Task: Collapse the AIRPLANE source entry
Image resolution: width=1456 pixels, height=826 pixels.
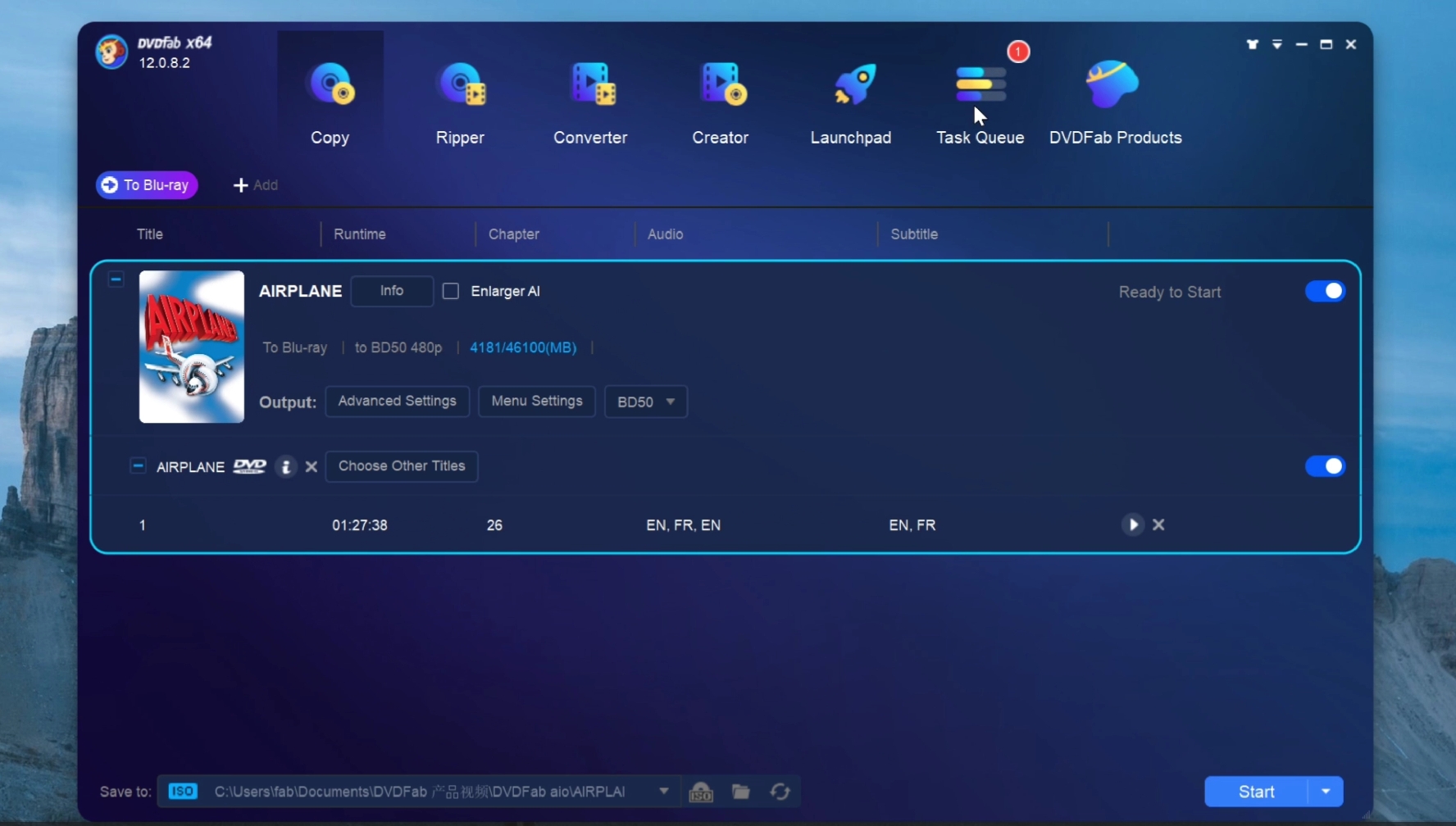Action: point(116,279)
